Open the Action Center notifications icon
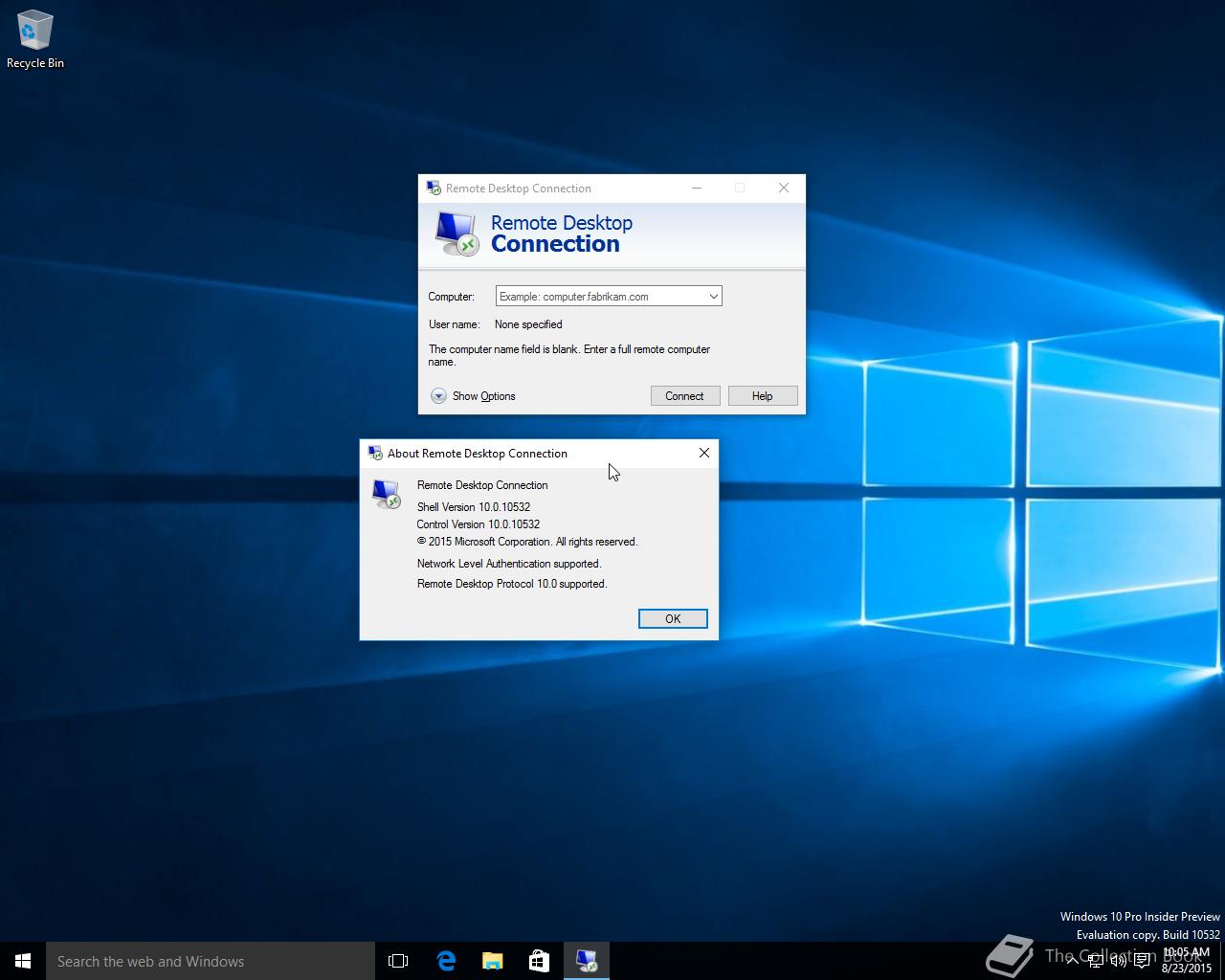Screen dimensions: 1225x980 tap(1142, 961)
